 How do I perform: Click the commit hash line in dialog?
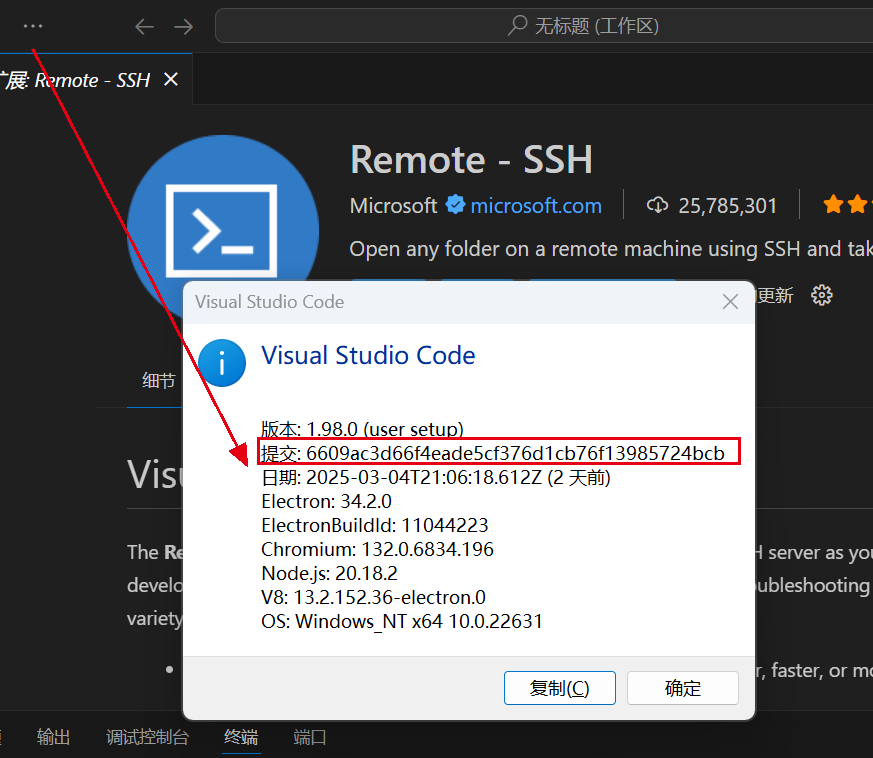coord(493,453)
